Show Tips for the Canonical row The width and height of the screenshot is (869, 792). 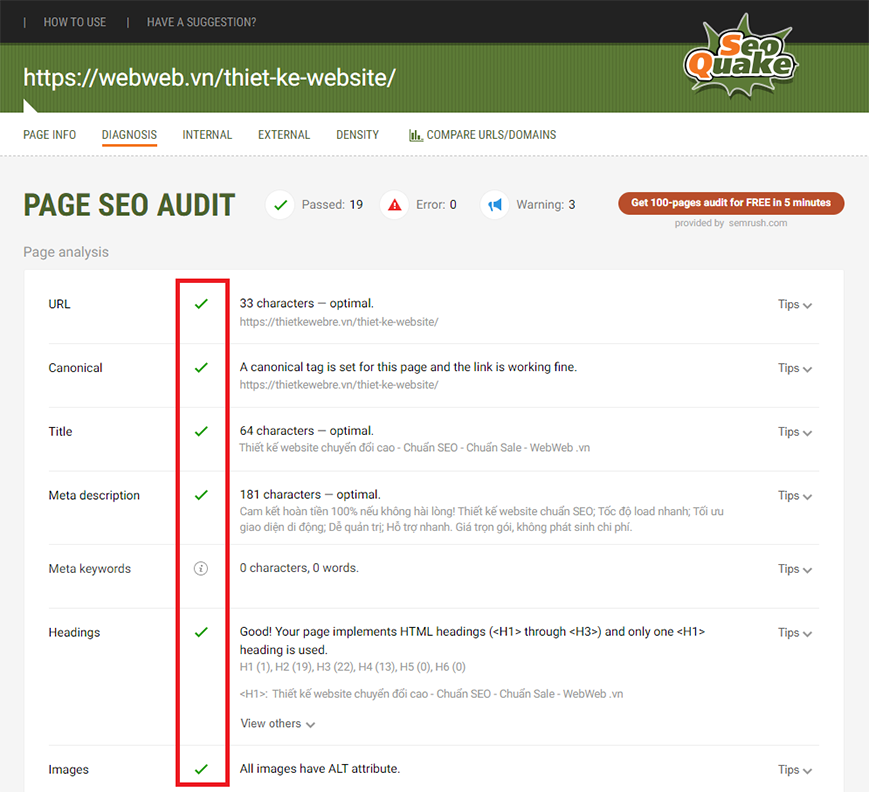click(794, 368)
